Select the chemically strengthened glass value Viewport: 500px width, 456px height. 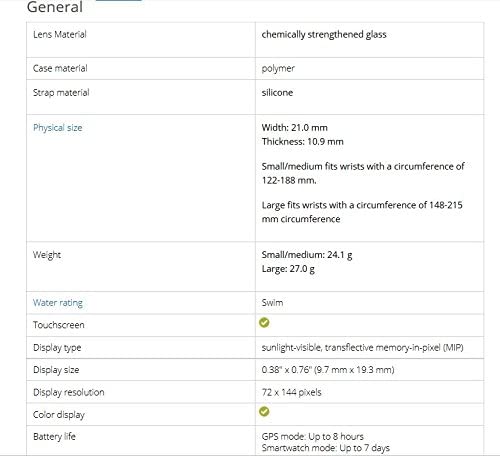pos(324,35)
